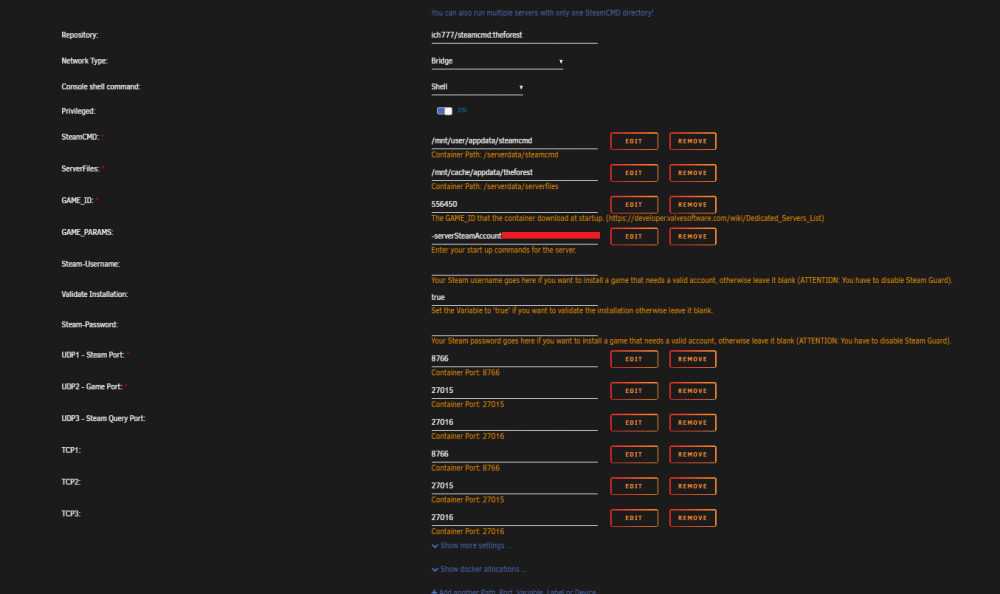Open the Network Type dropdown
Viewport: 1000px width, 594px height.
tap(497, 61)
